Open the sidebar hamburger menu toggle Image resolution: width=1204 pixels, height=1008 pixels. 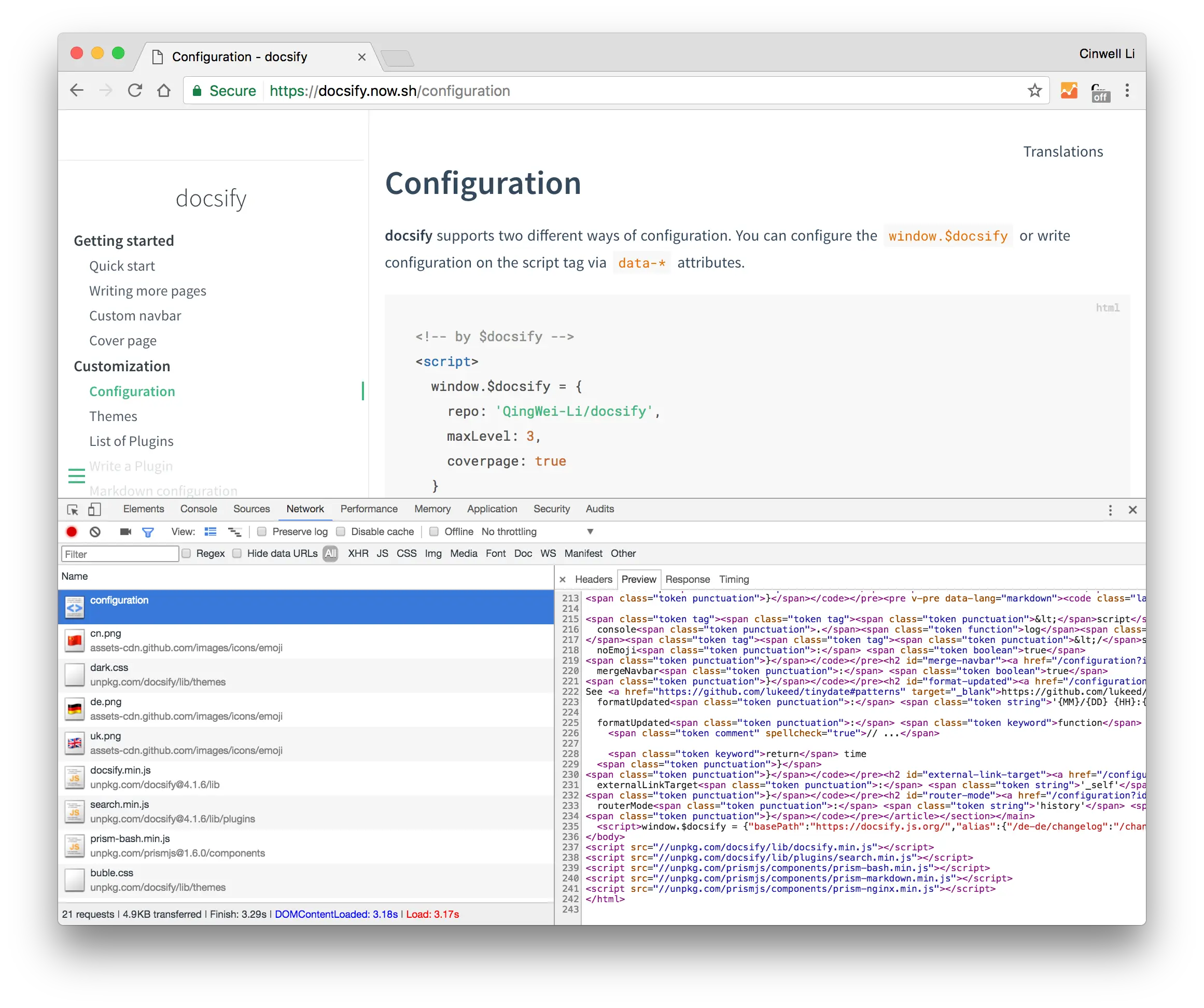click(77, 476)
